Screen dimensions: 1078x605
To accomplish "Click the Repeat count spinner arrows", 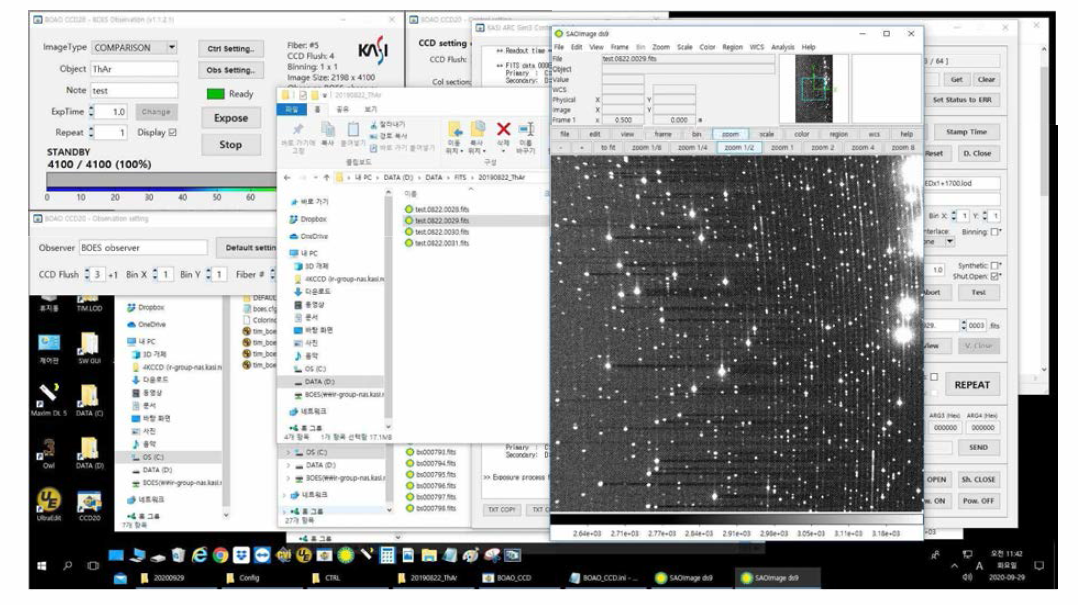I will [91, 132].
